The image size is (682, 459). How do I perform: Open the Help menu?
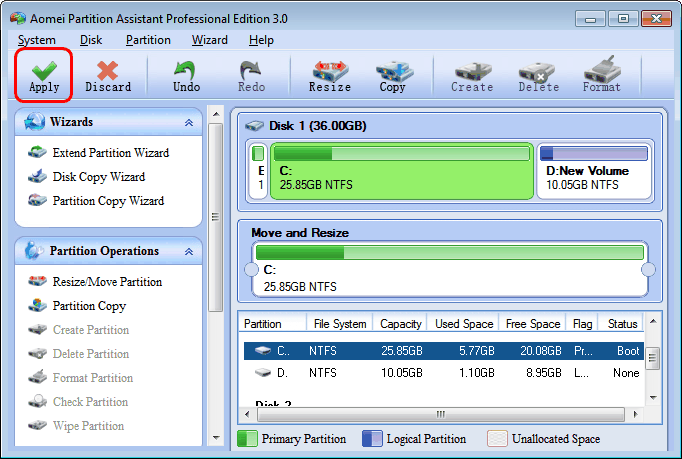click(261, 40)
